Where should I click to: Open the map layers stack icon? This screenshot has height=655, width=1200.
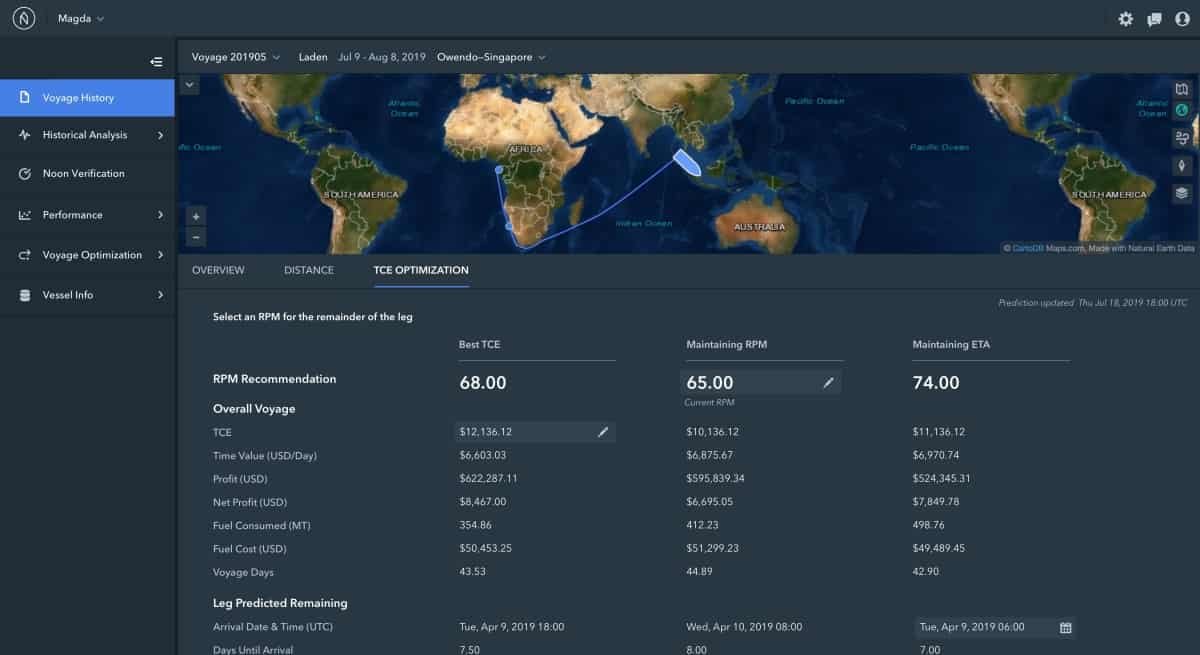pyautogui.click(x=1182, y=193)
